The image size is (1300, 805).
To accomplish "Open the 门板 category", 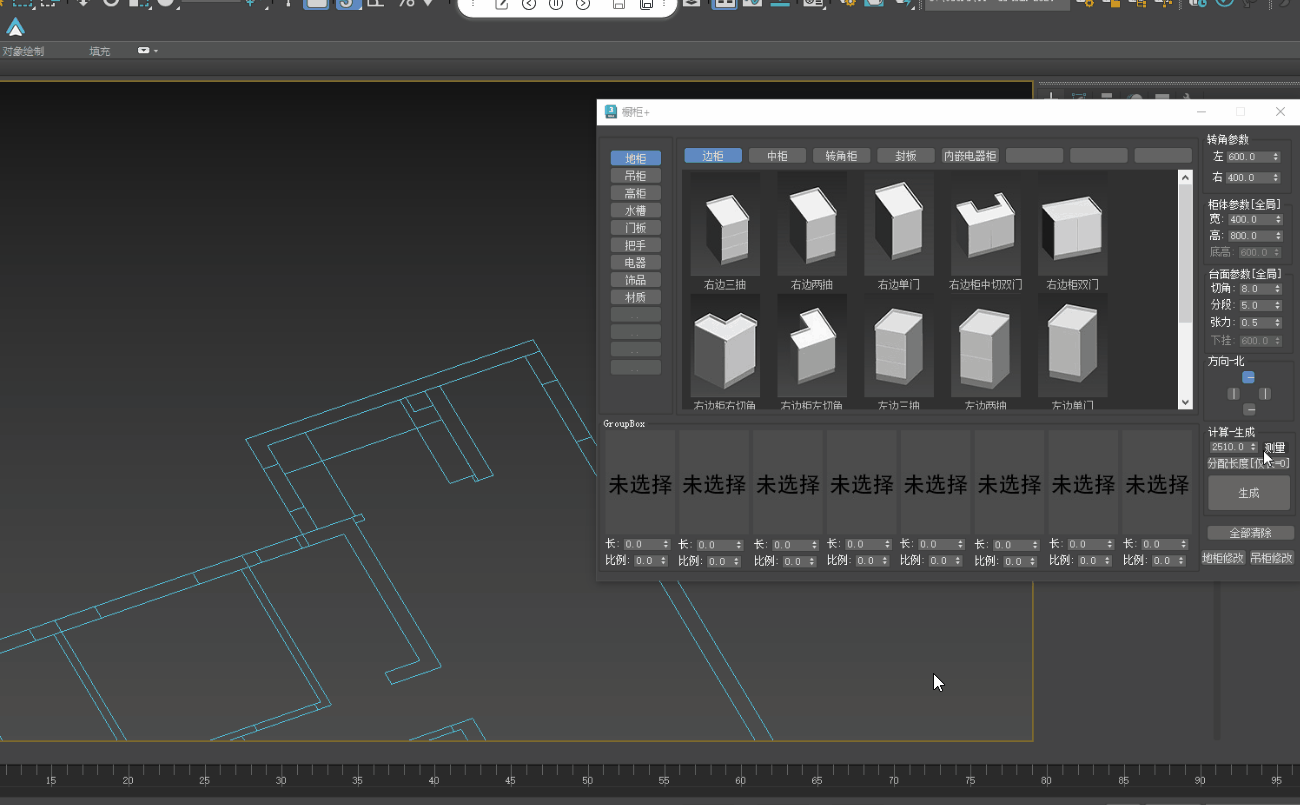I will [x=635, y=228].
